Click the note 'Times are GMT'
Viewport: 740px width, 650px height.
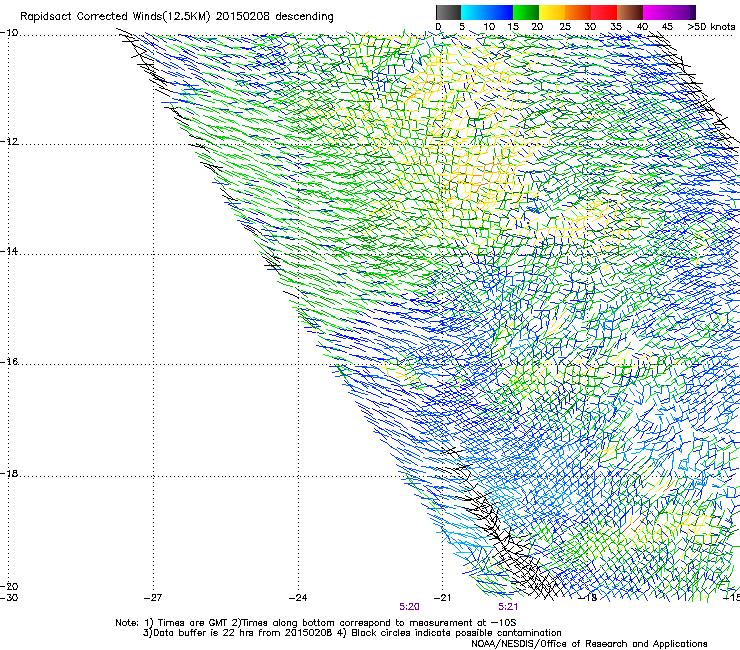tap(193, 623)
